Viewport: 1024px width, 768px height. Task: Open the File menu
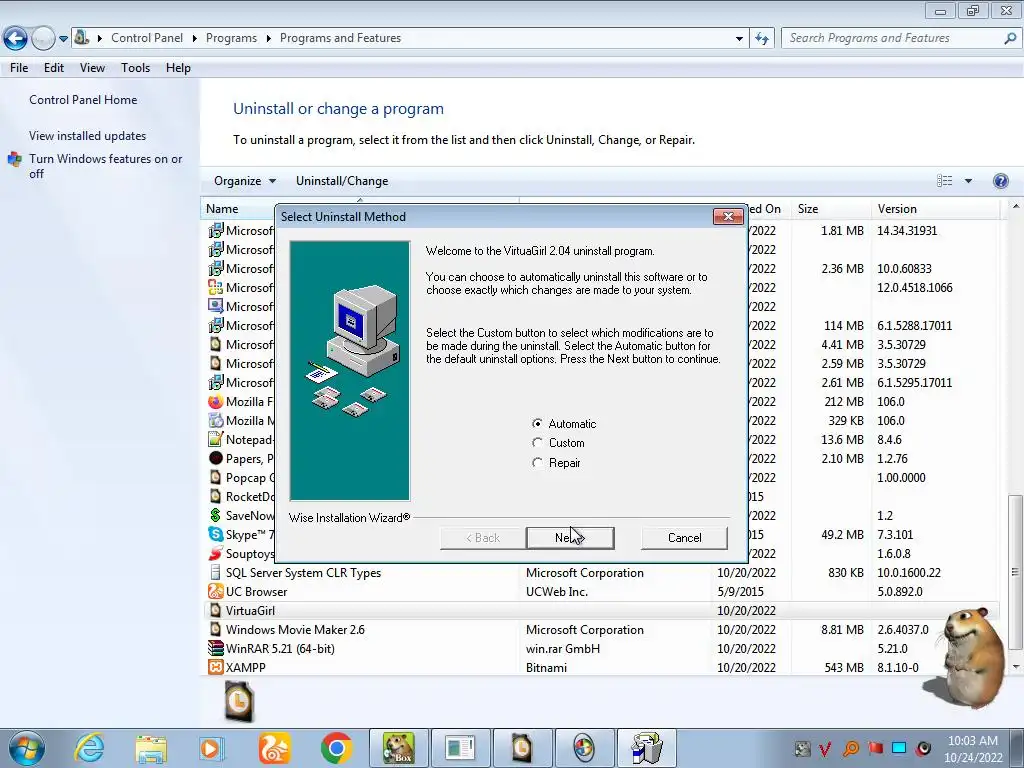tap(19, 68)
